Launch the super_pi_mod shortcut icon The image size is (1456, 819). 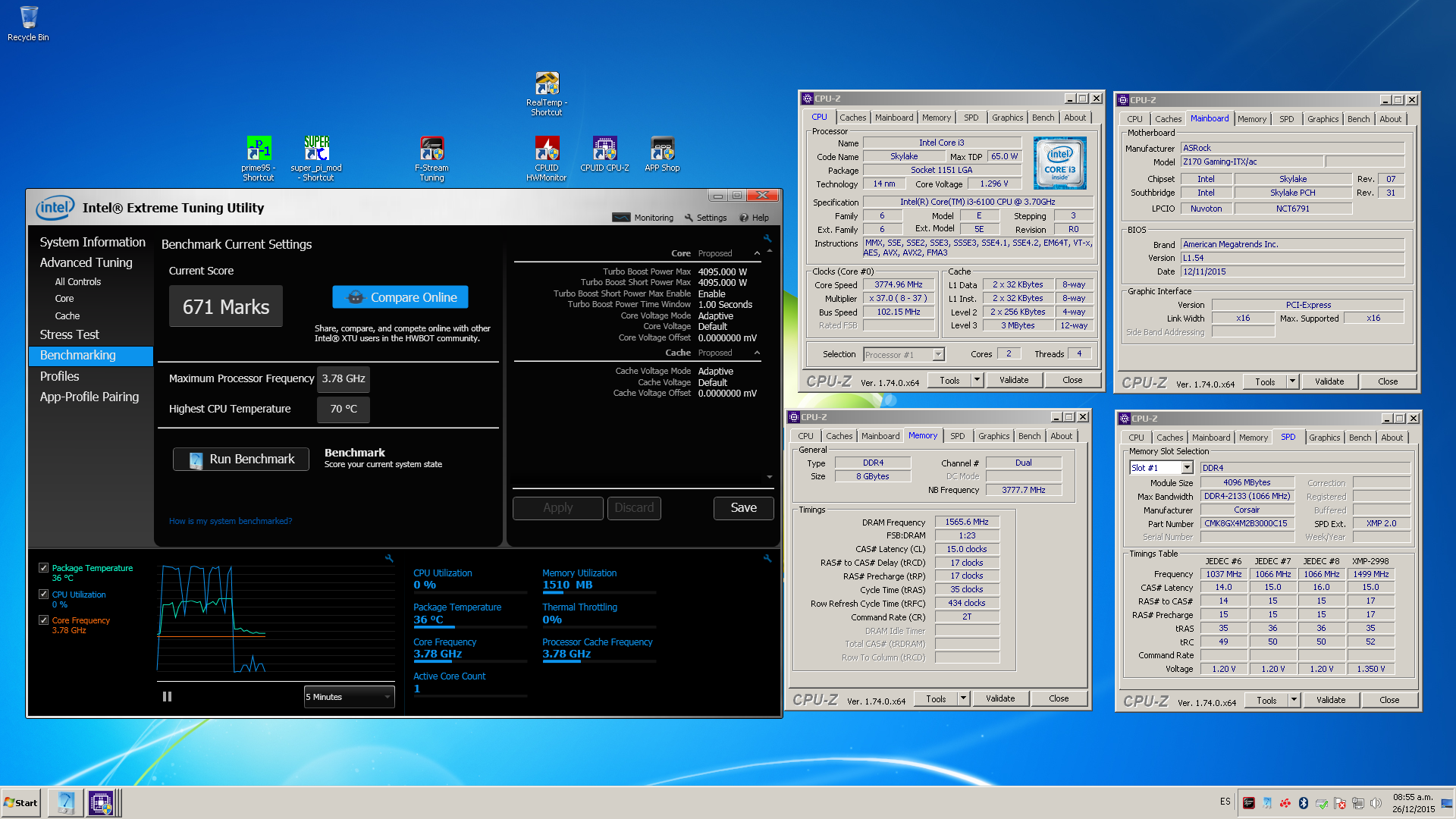click(316, 158)
